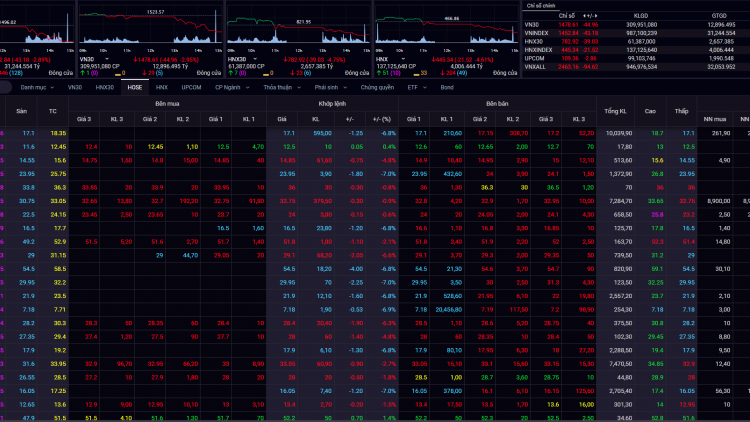
Task: Switch to the Bond tab
Action: [x=447, y=88]
